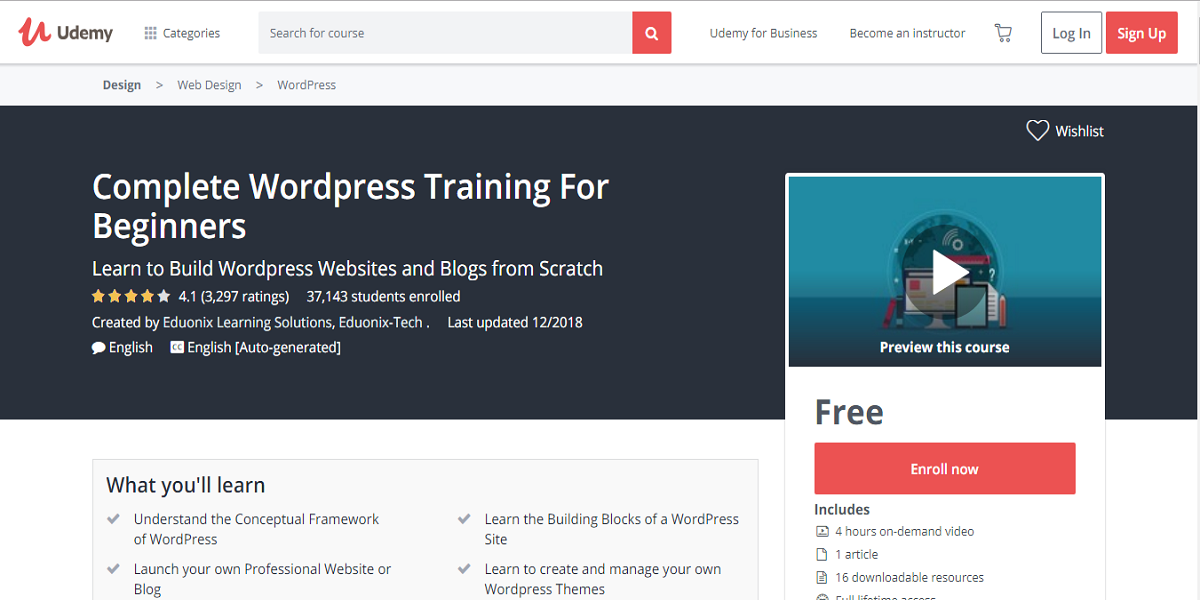The height and width of the screenshot is (600, 1200).
Task: Click the English [Auto-generated] caption text
Action: pyautogui.click(x=264, y=347)
